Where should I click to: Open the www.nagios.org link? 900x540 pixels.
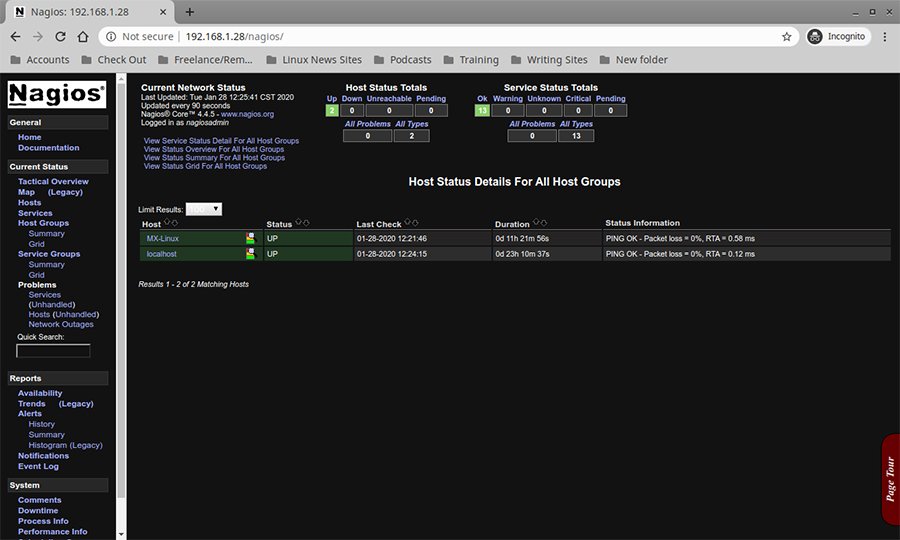pyautogui.click(x=247, y=114)
